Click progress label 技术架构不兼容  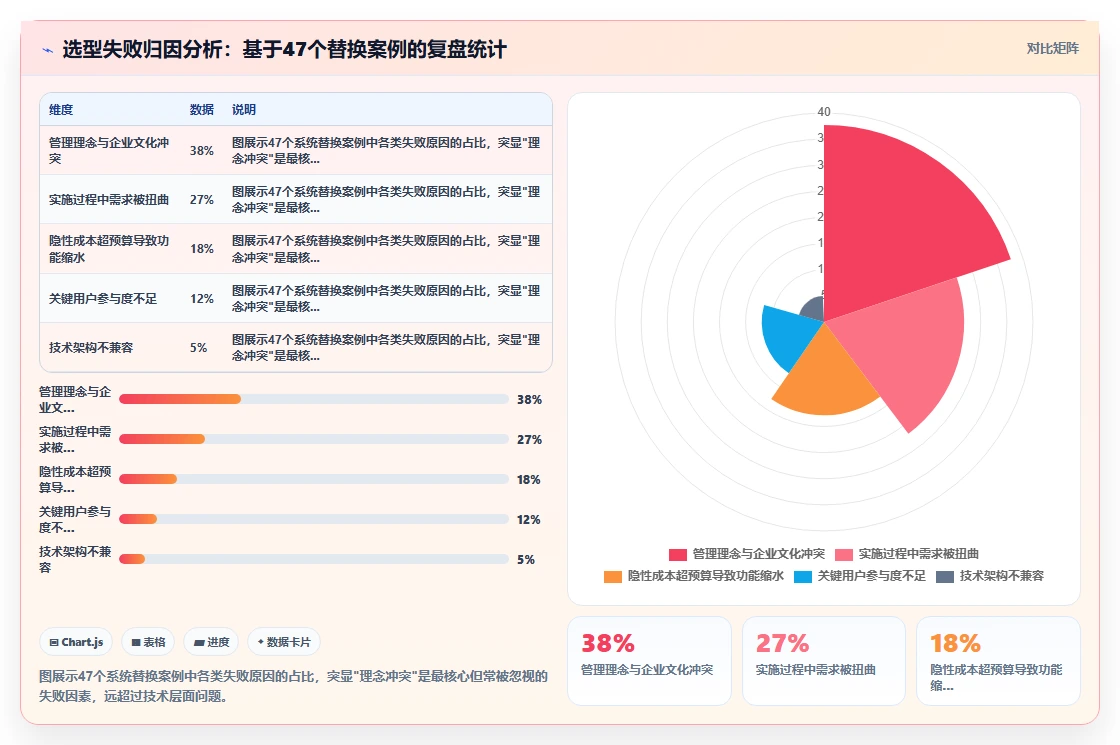75,559
